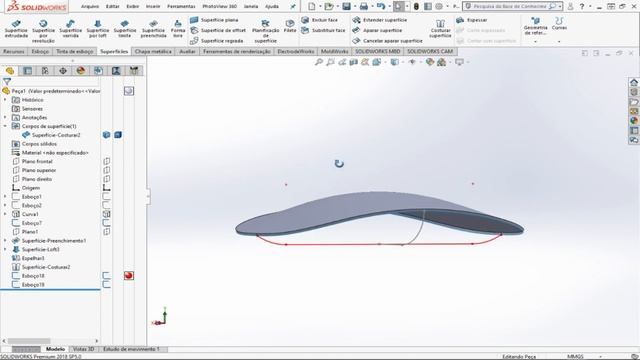This screenshot has height=360, width=640.
Task: Toggle visibility icon beside Plano direito
Action: pos(107,179)
